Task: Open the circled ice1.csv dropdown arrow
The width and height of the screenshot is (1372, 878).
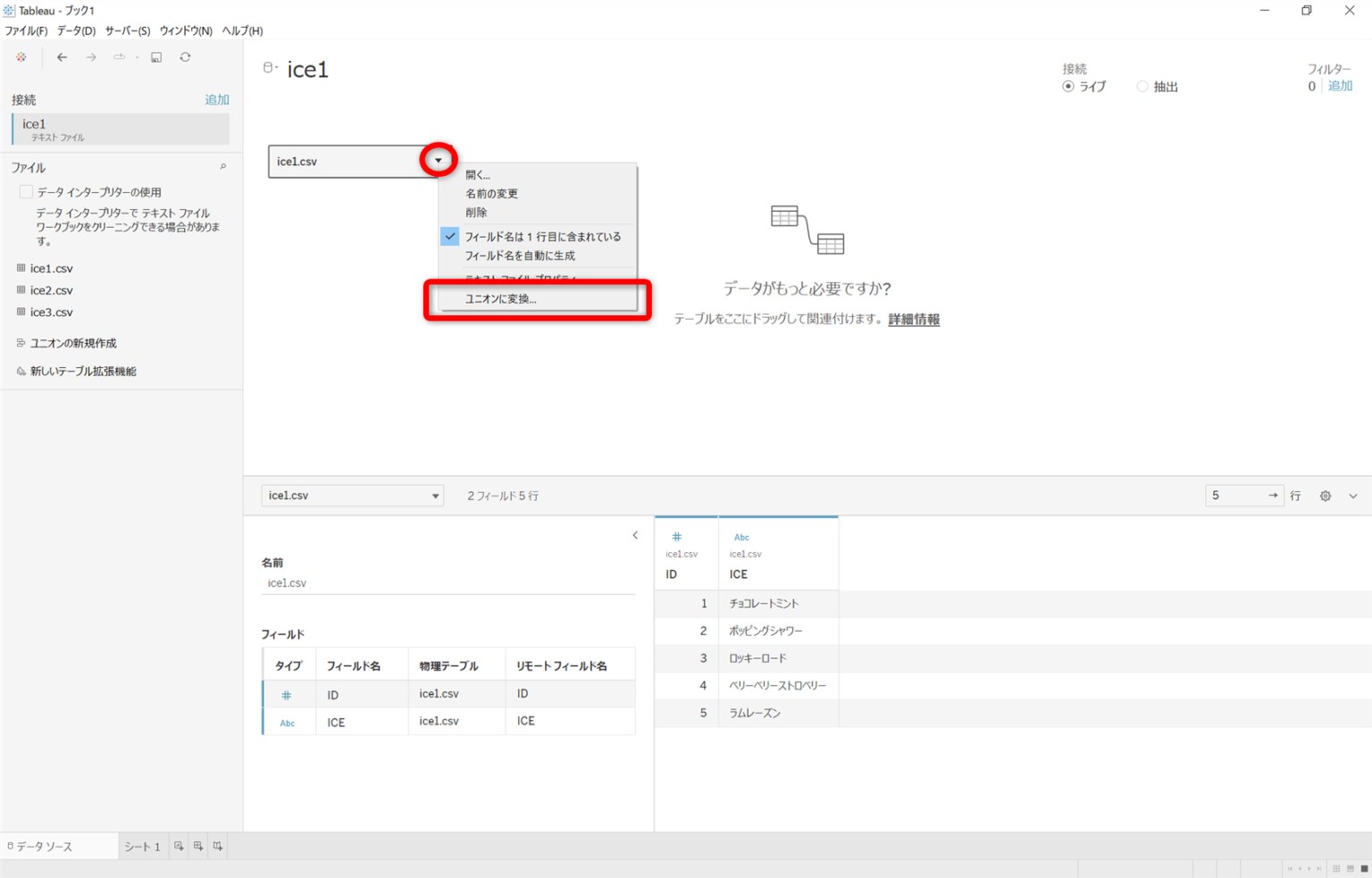Action: 438,160
